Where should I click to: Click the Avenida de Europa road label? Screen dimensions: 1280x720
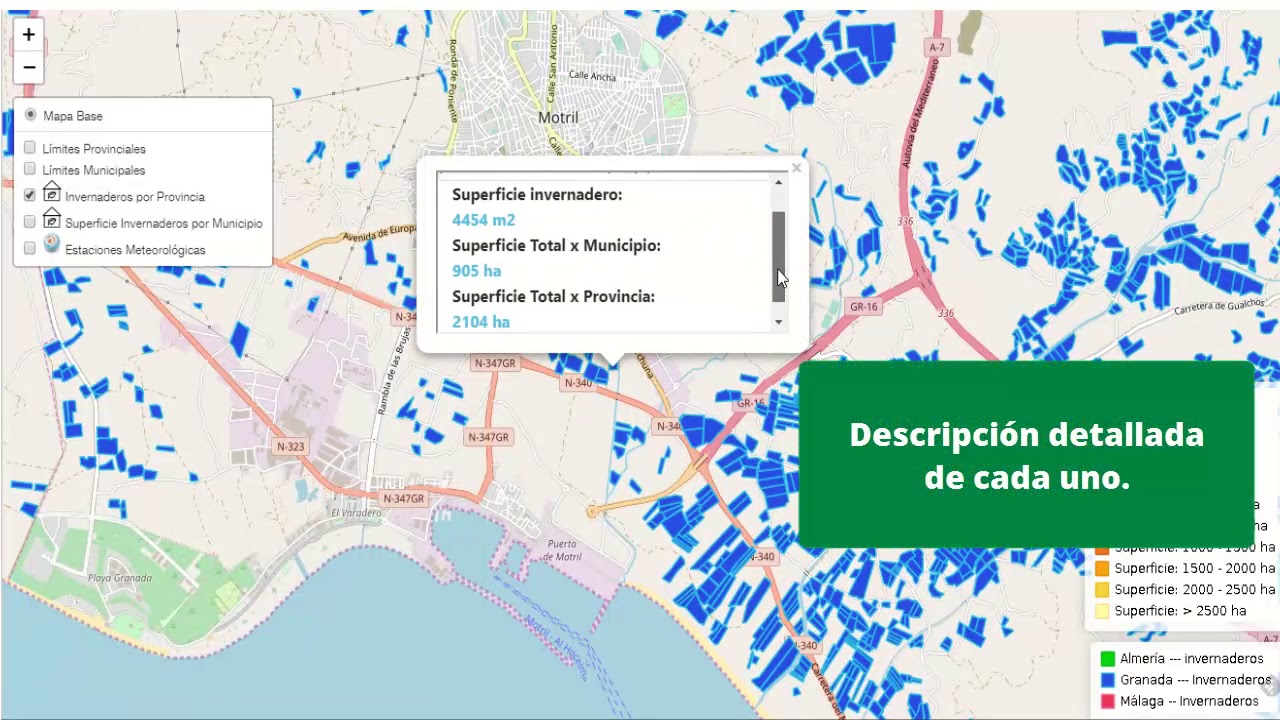(379, 233)
